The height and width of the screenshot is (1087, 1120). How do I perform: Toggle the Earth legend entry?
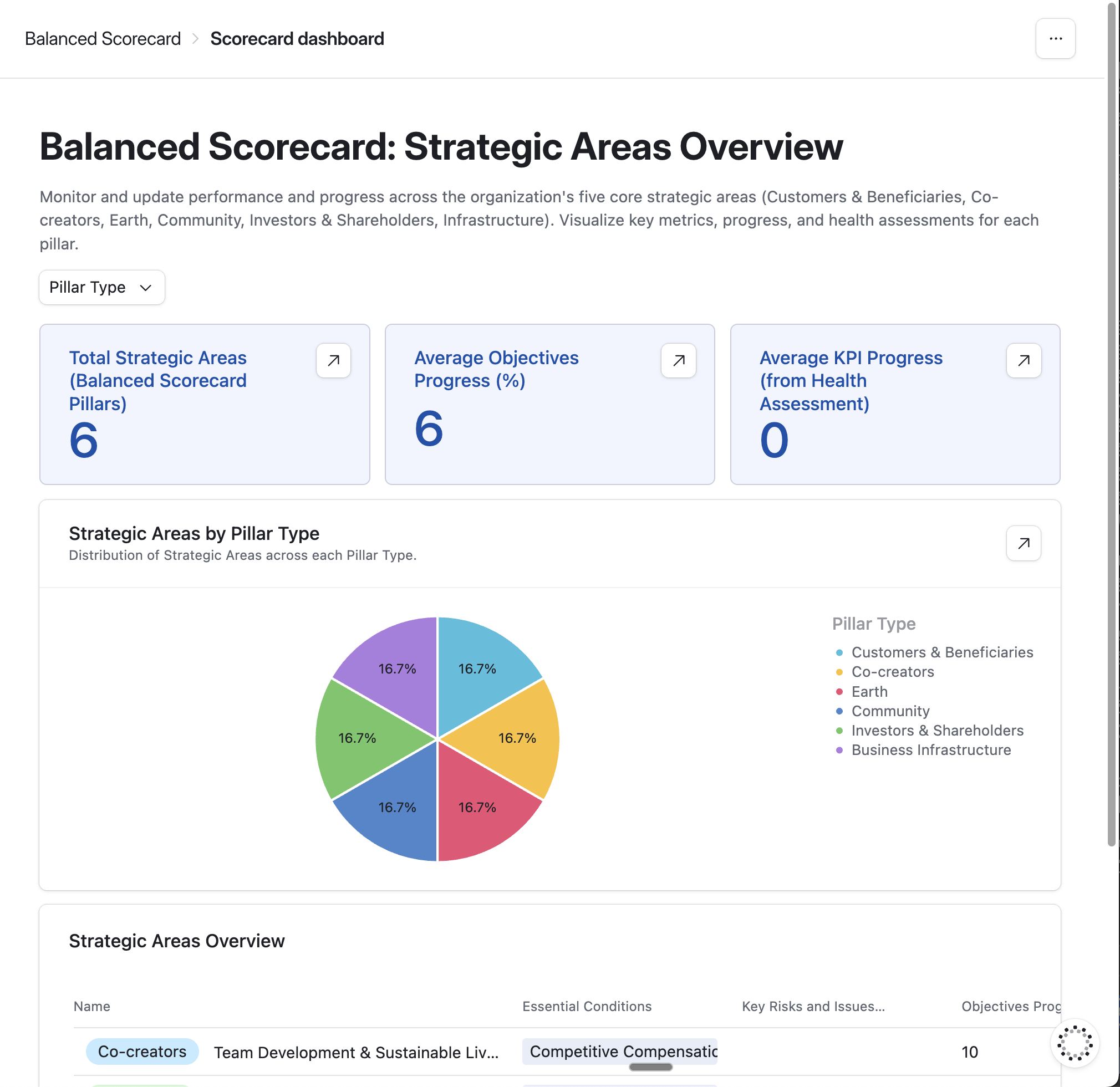tap(869, 691)
